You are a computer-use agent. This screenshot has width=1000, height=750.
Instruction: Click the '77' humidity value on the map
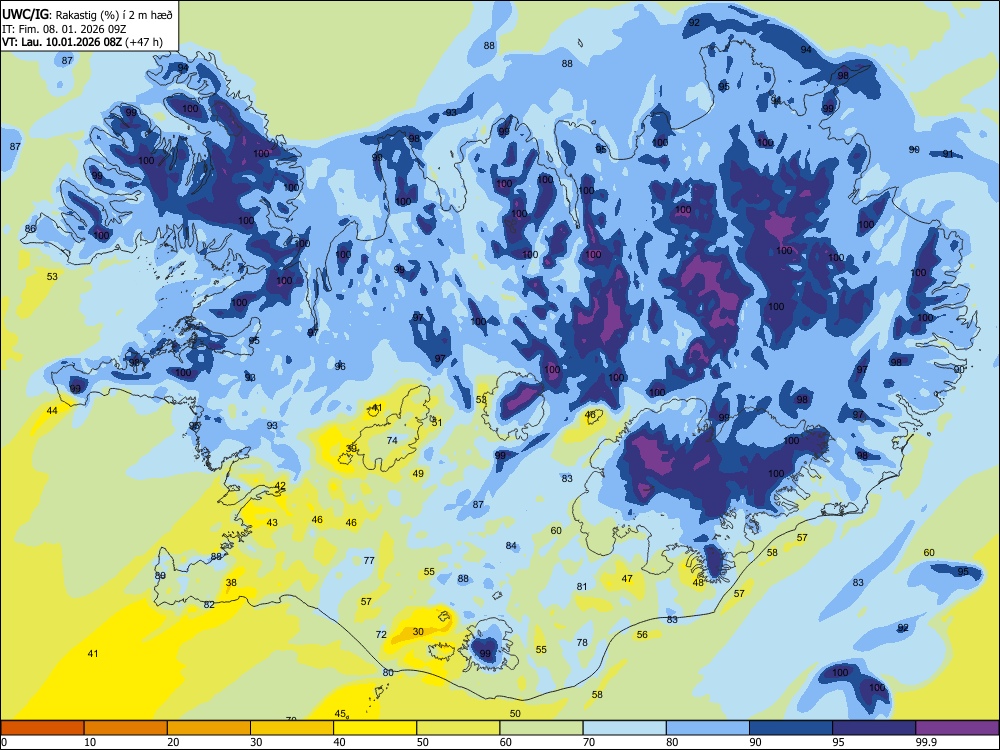click(x=369, y=560)
